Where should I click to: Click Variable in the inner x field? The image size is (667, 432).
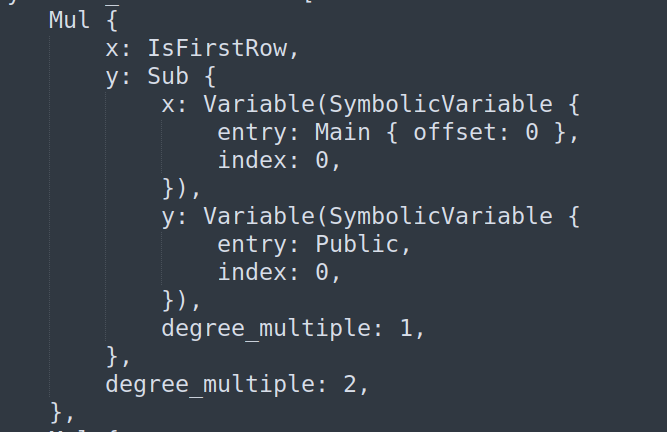(x=259, y=104)
